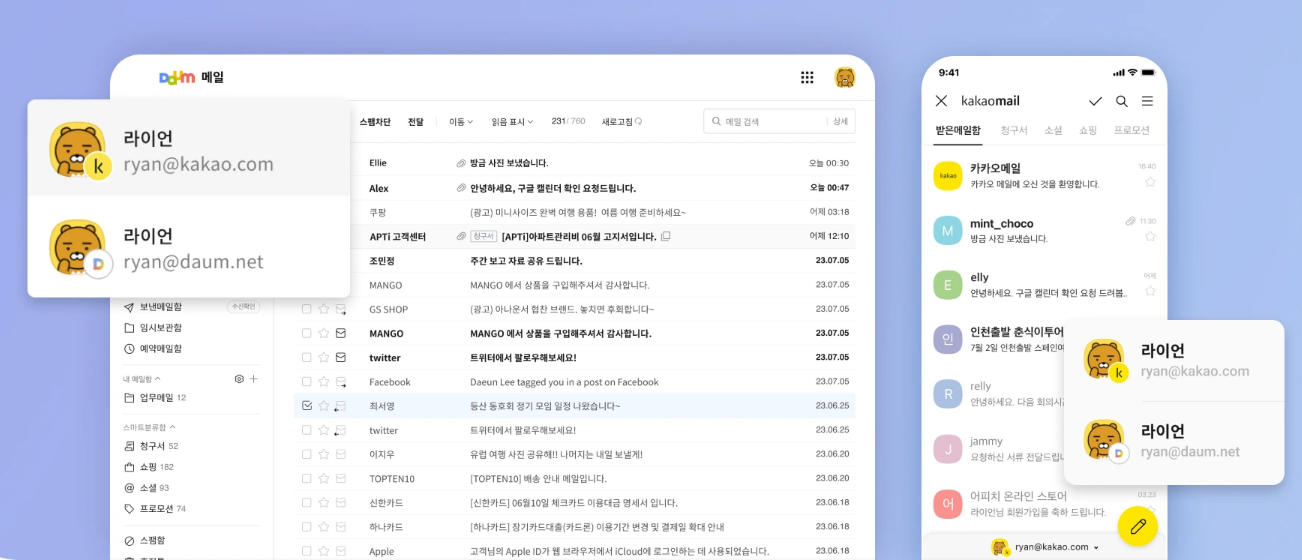
Task: Open the mobile kakaomail hamburger menu
Action: coord(1148,101)
